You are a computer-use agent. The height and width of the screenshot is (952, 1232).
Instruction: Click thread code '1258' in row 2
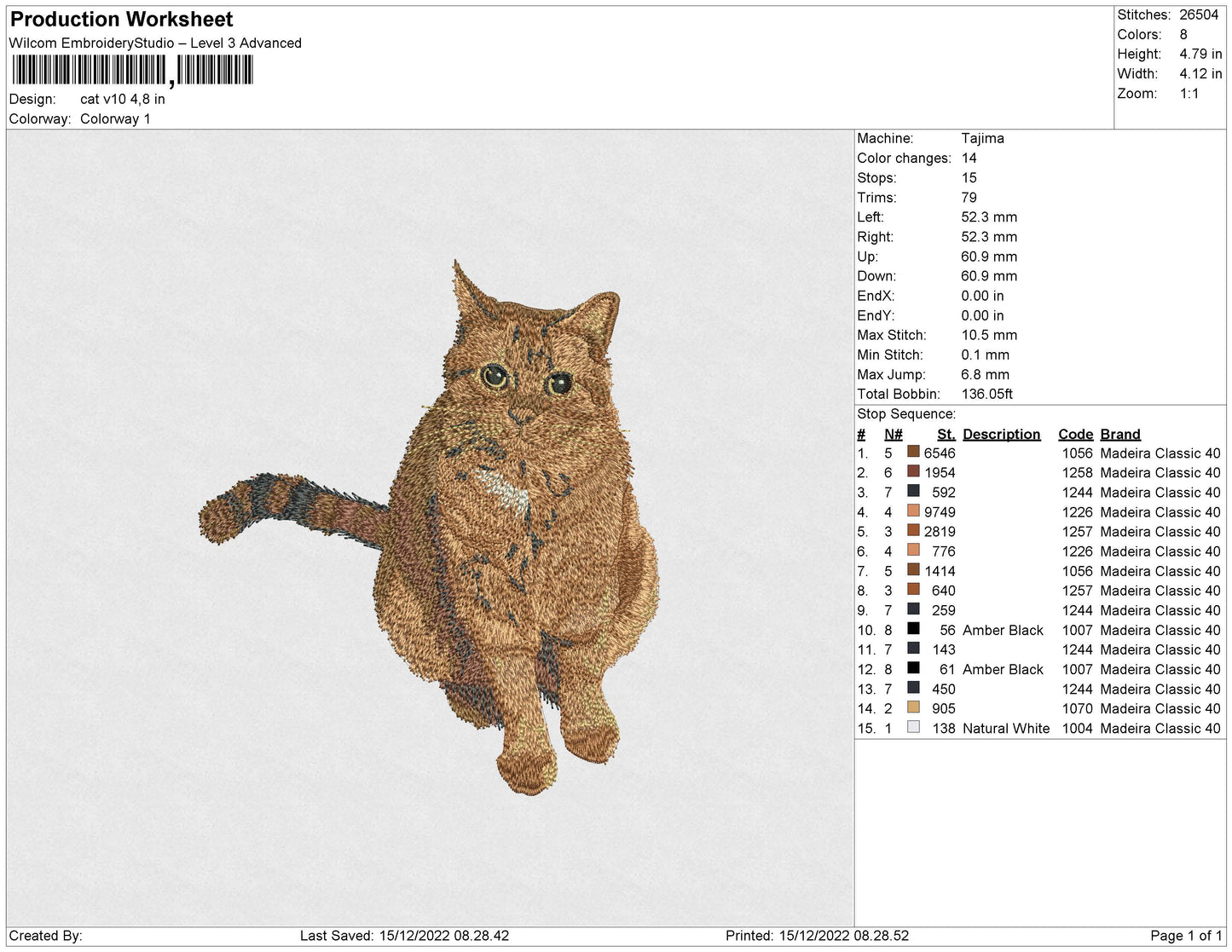[x=1078, y=473]
